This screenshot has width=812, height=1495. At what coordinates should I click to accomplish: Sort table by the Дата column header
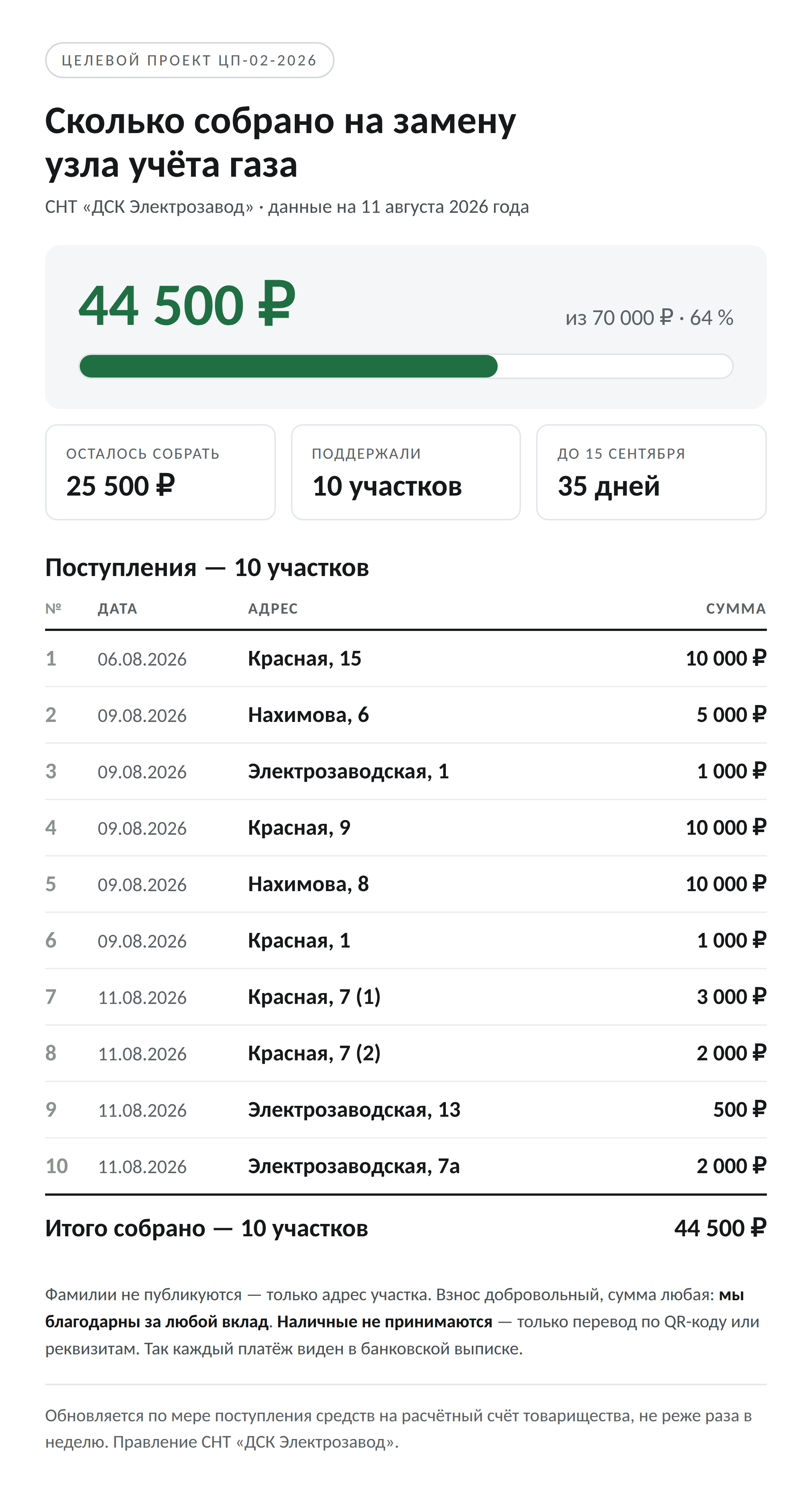[x=117, y=609]
